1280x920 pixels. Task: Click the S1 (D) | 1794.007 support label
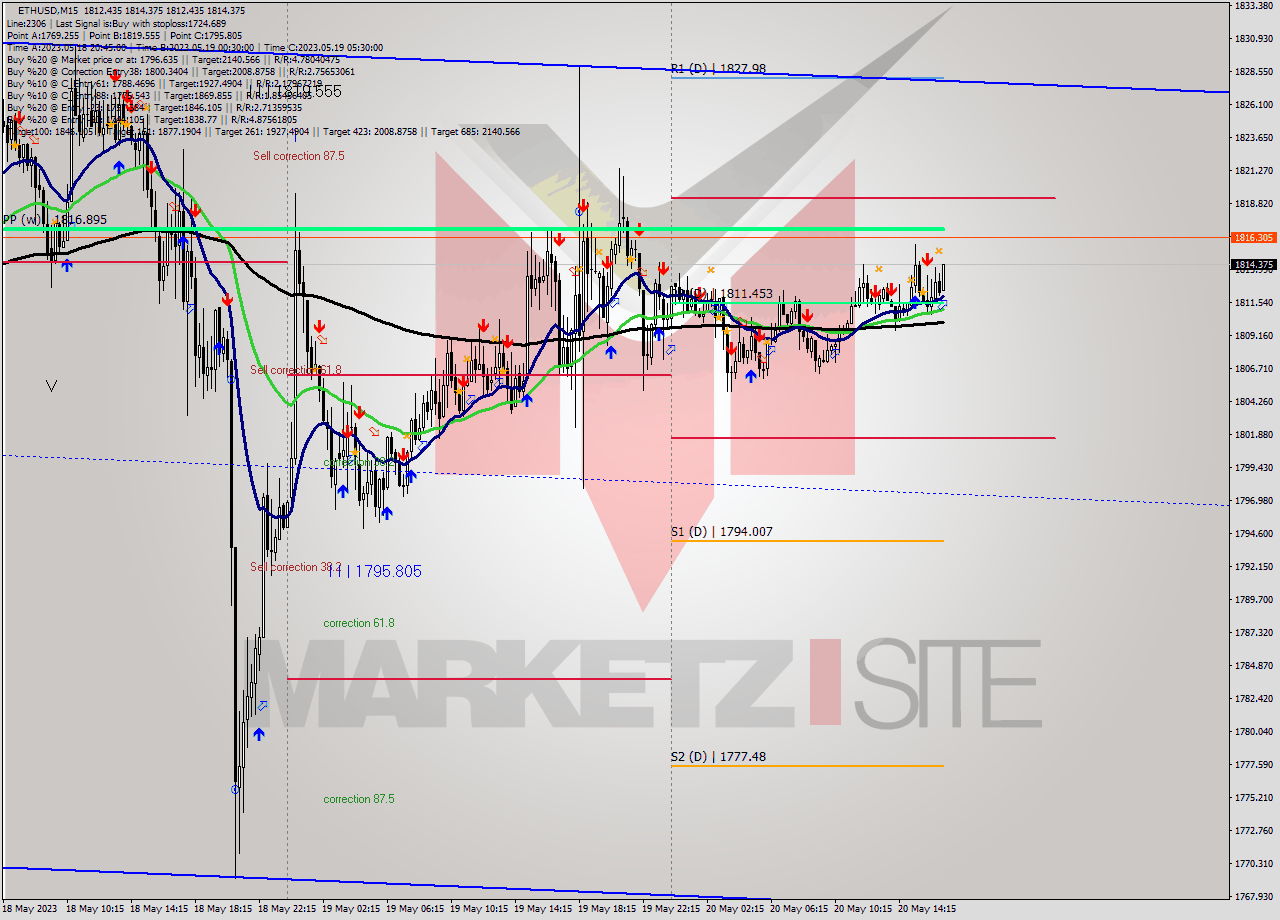[721, 532]
